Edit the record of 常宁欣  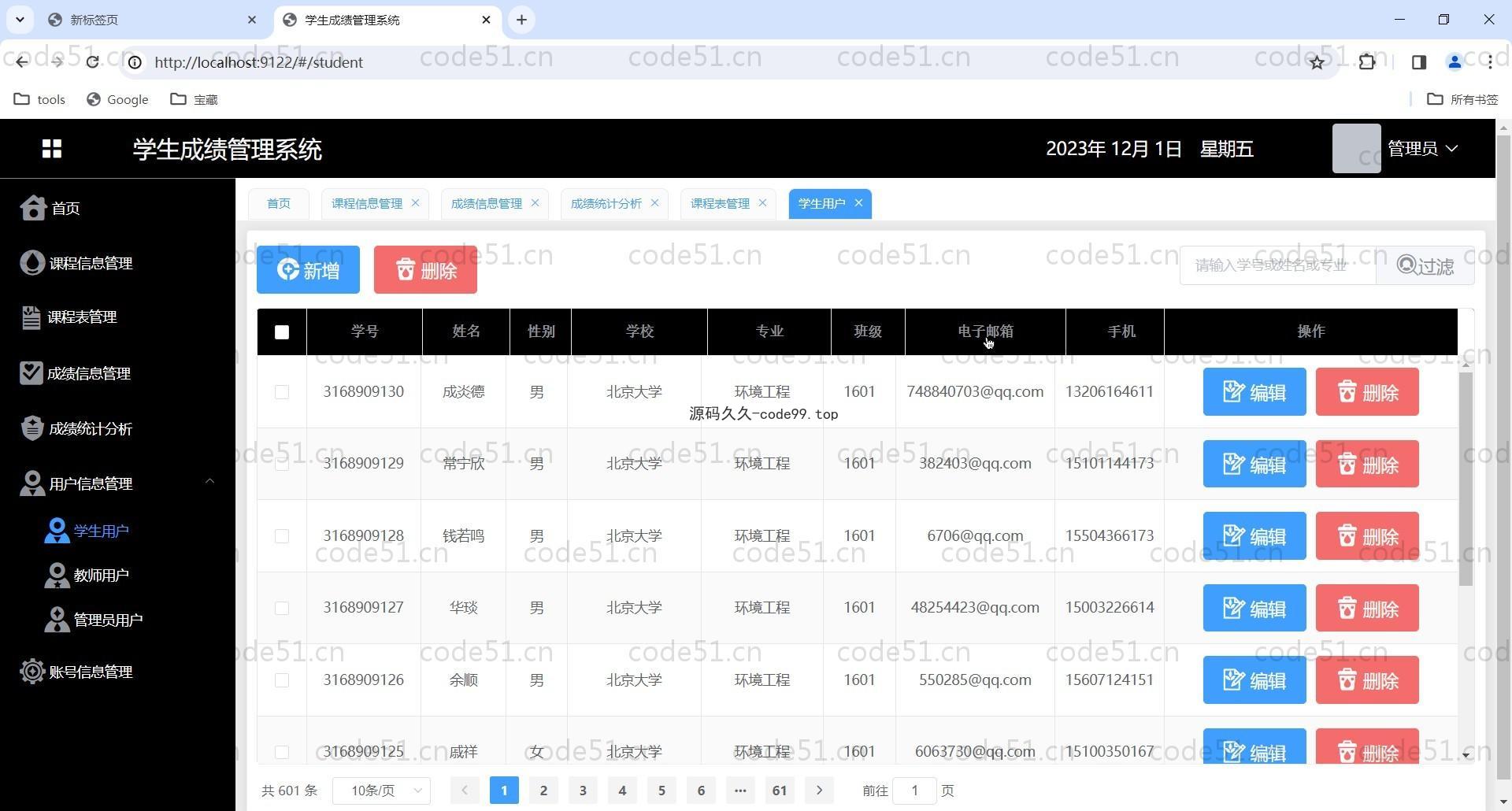coord(1254,464)
